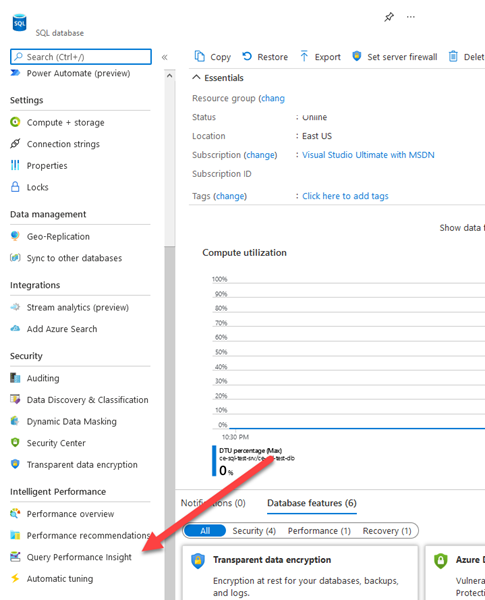Collapse the Essentials section

[218, 78]
